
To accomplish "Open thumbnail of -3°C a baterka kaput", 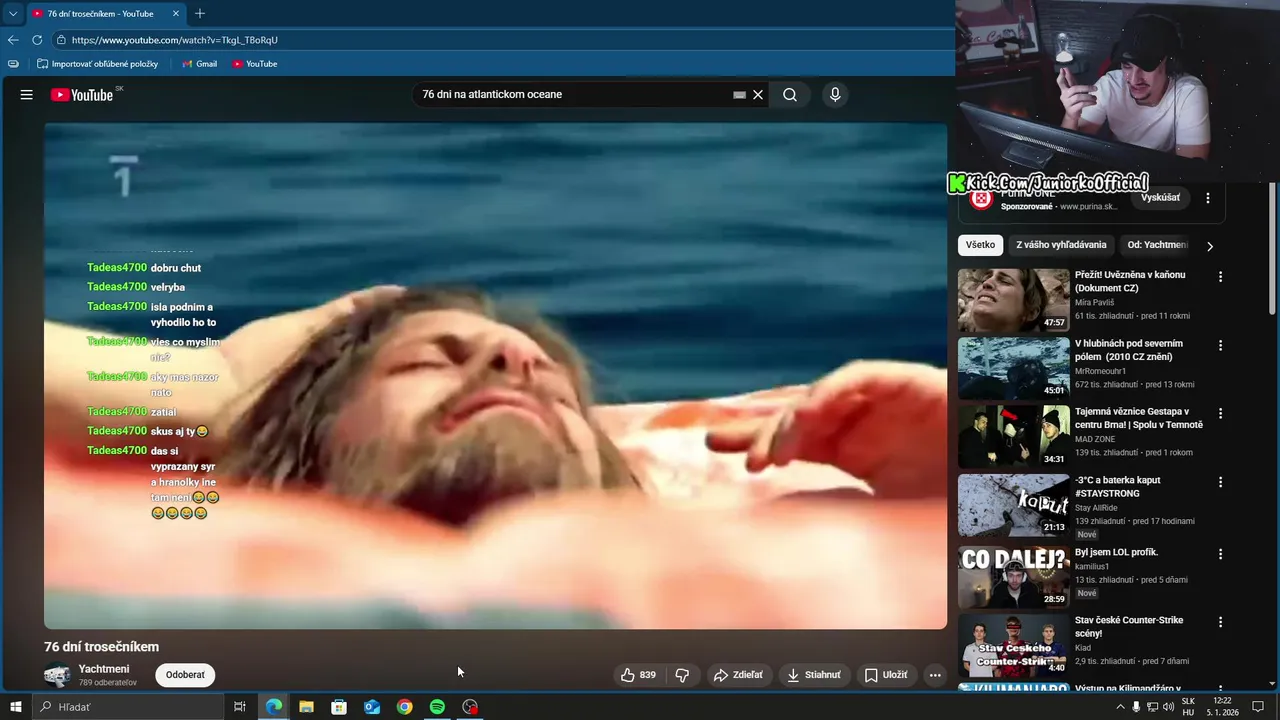I will 1013,505.
